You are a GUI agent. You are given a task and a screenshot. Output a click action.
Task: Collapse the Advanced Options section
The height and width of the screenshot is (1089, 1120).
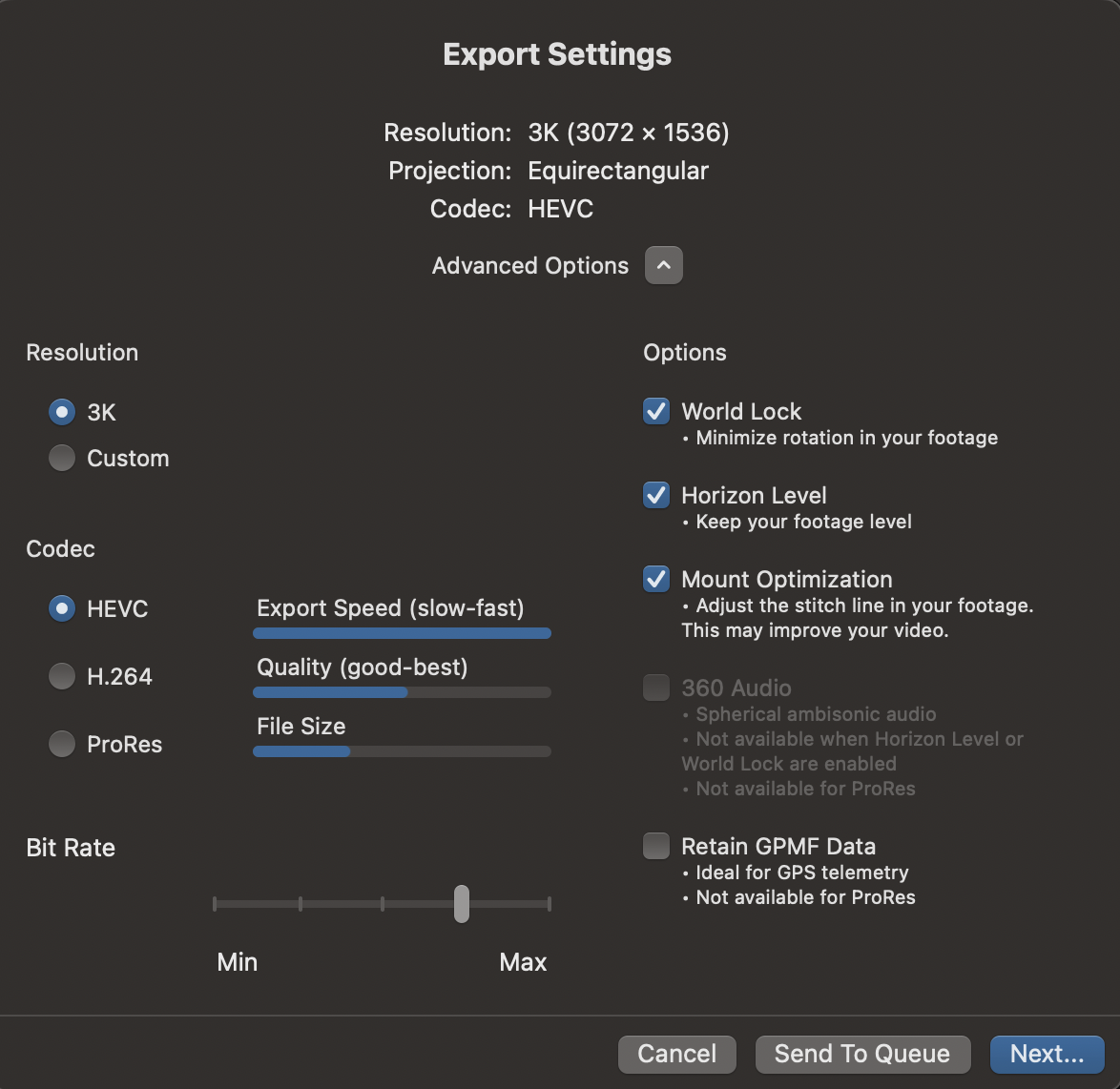pyautogui.click(x=663, y=265)
